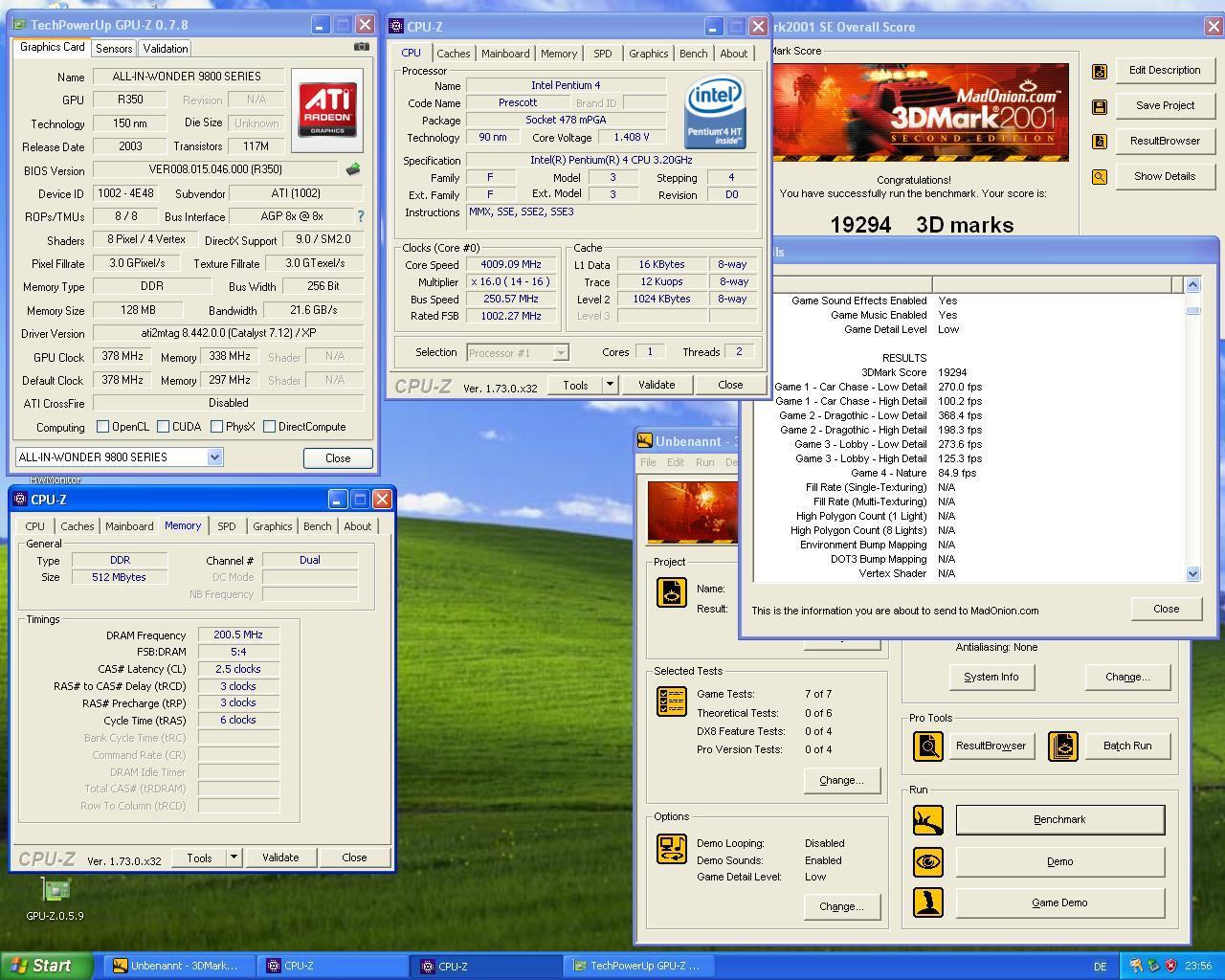1225x980 pixels.
Task: Open the ALL-IN-WONDER 9800 SERIES dropdown
Action: coord(214,457)
